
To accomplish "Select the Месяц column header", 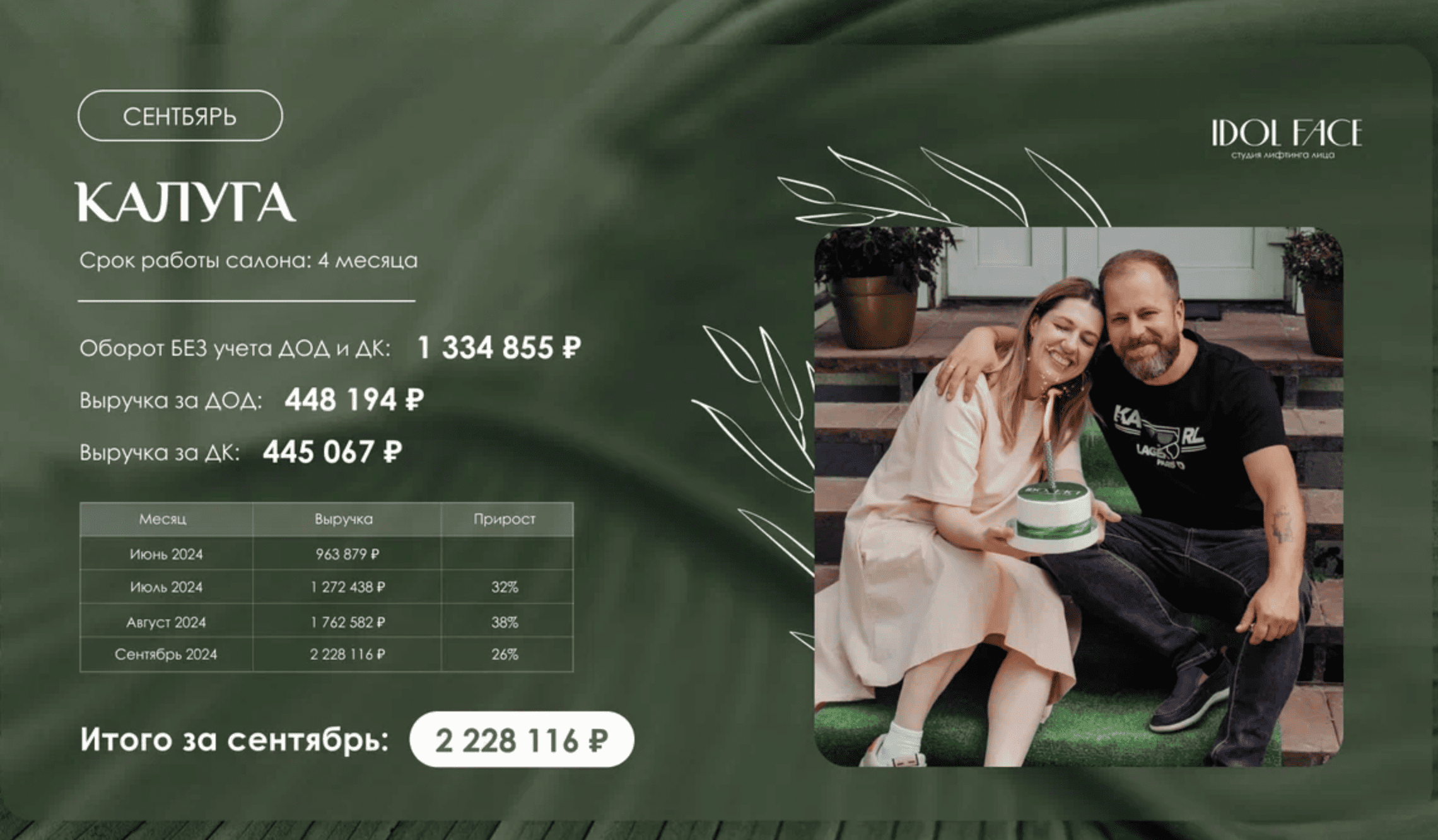I will pyautogui.click(x=163, y=520).
